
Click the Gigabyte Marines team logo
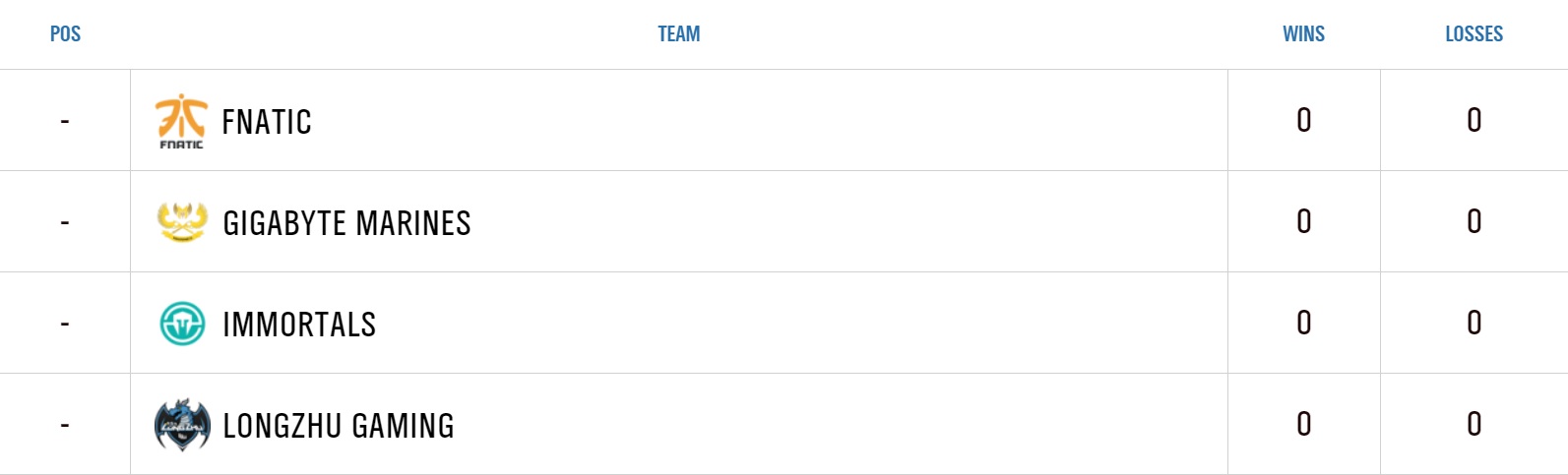[182, 222]
